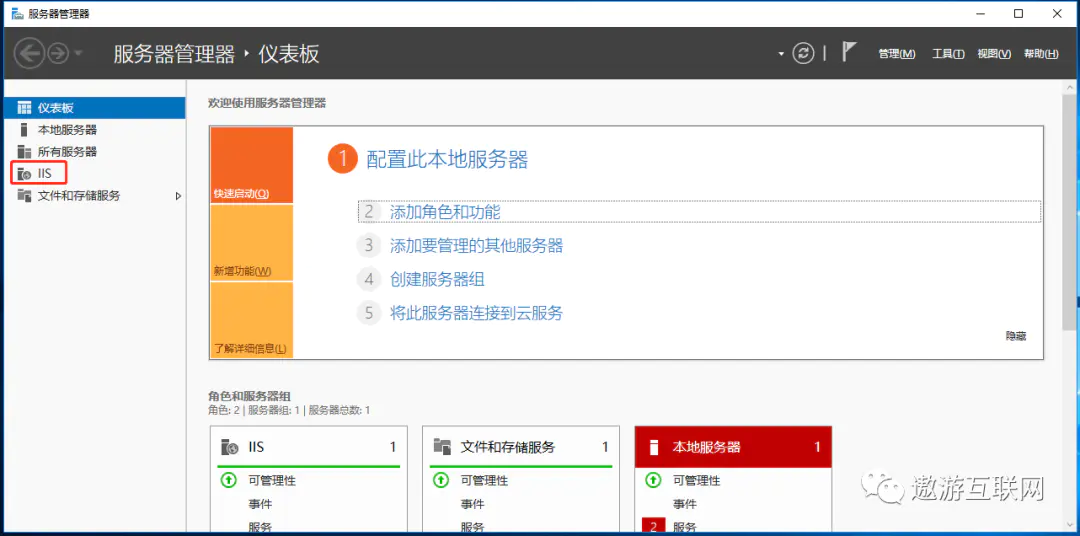Screen dimensions: 1080x536
Task: Open the 工具(T) menu
Action: coord(948,54)
